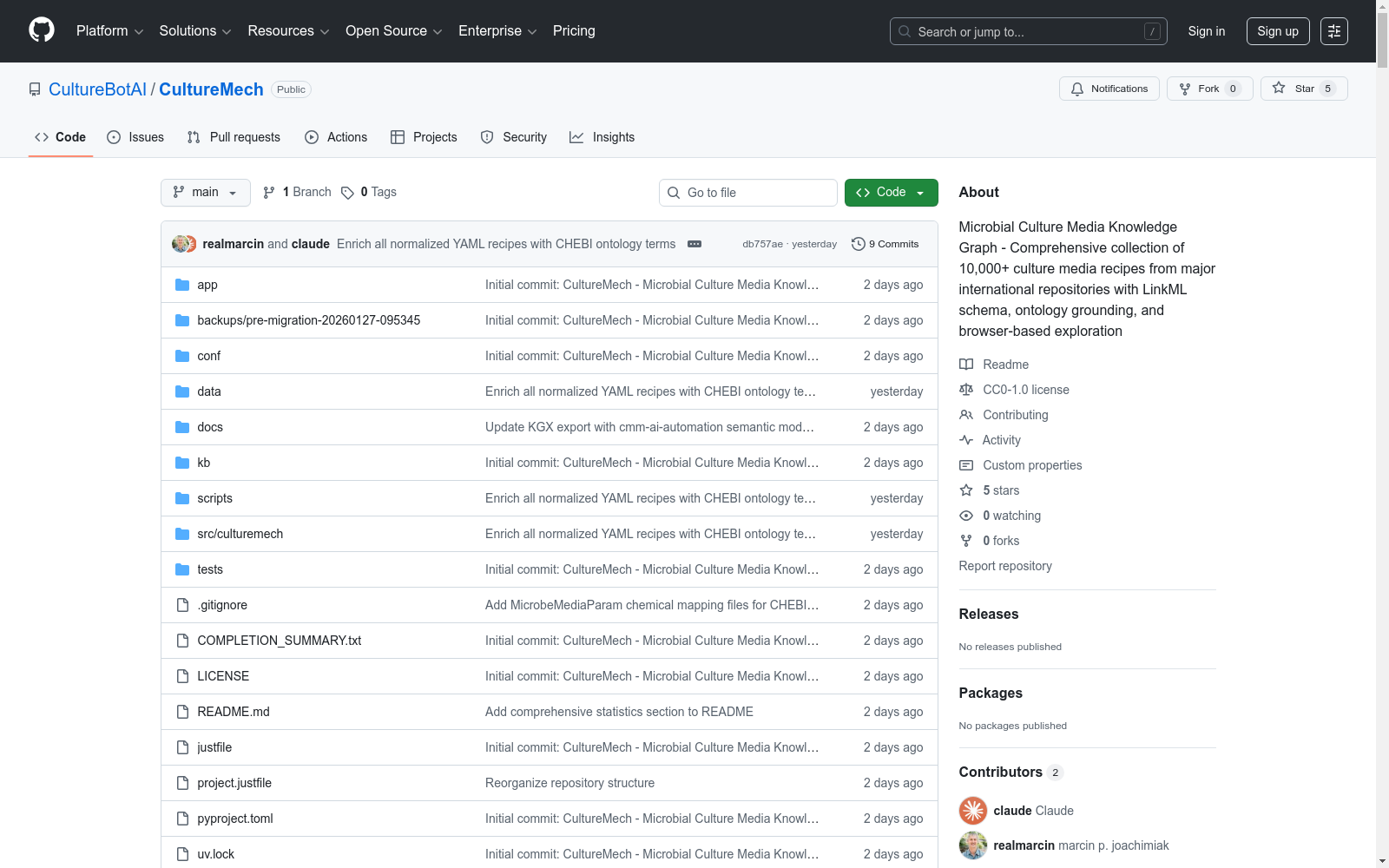Click the docs folder icon

tap(182, 427)
